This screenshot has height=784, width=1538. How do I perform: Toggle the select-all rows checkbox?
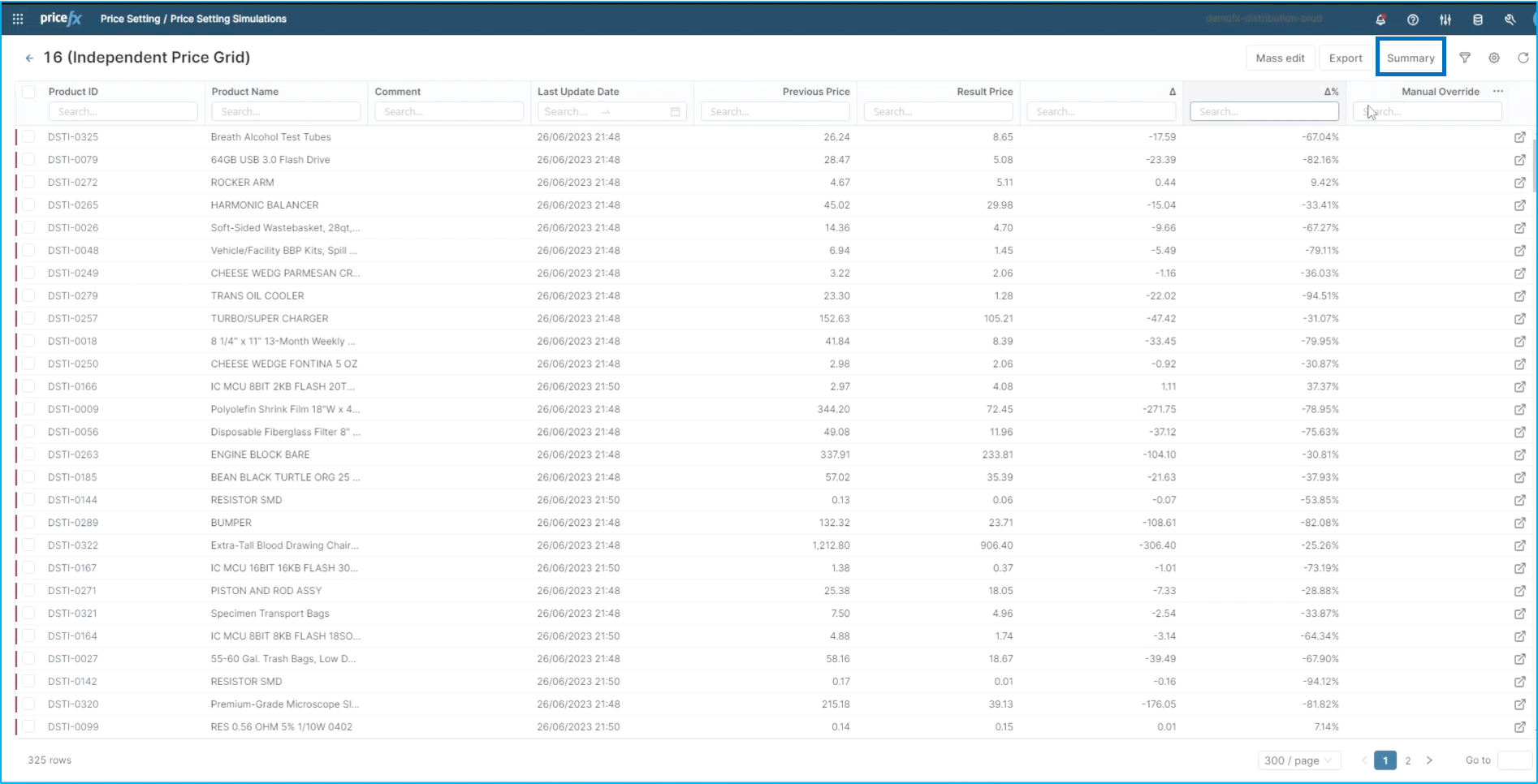coord(28,92)
